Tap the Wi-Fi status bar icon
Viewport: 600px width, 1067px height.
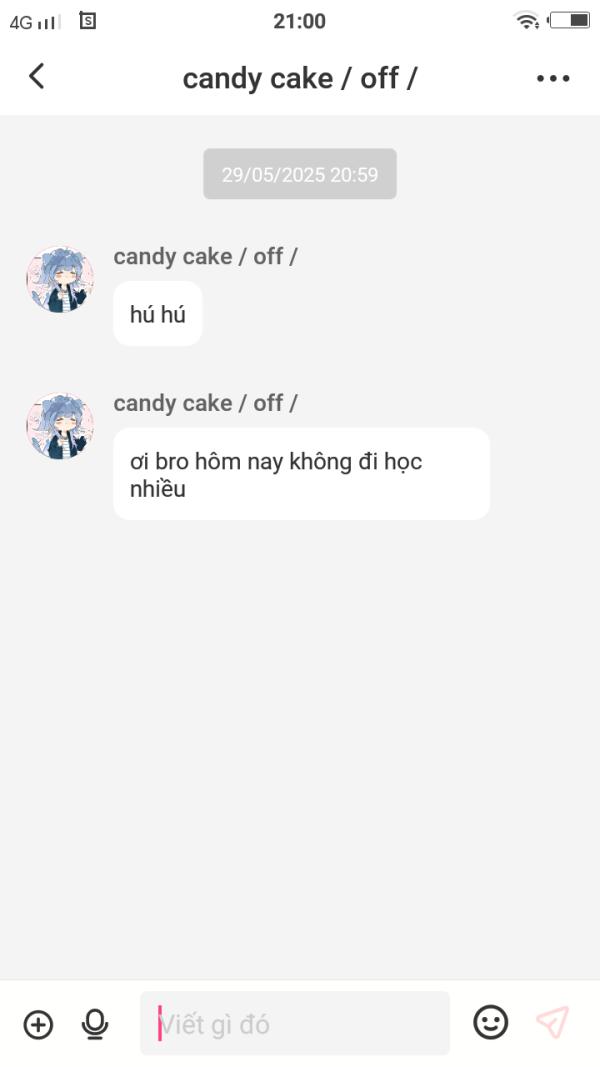(x=525, y=21)
